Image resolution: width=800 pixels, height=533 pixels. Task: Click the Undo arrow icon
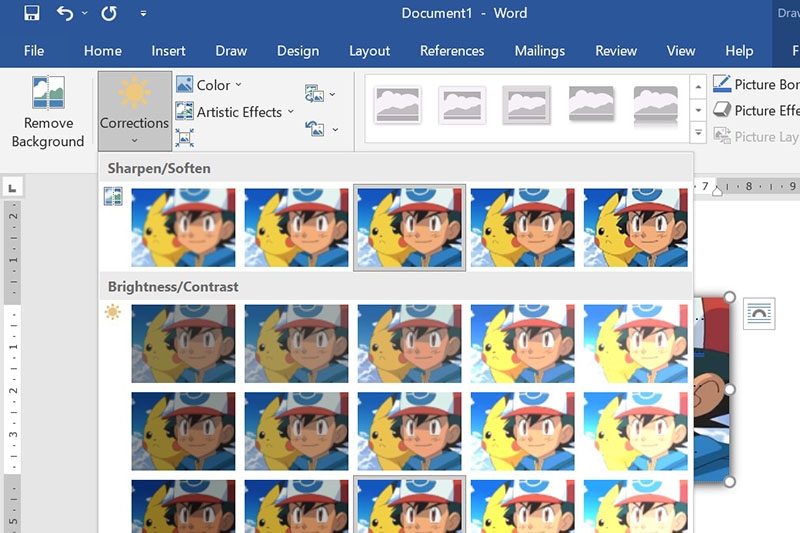(65, 13)
